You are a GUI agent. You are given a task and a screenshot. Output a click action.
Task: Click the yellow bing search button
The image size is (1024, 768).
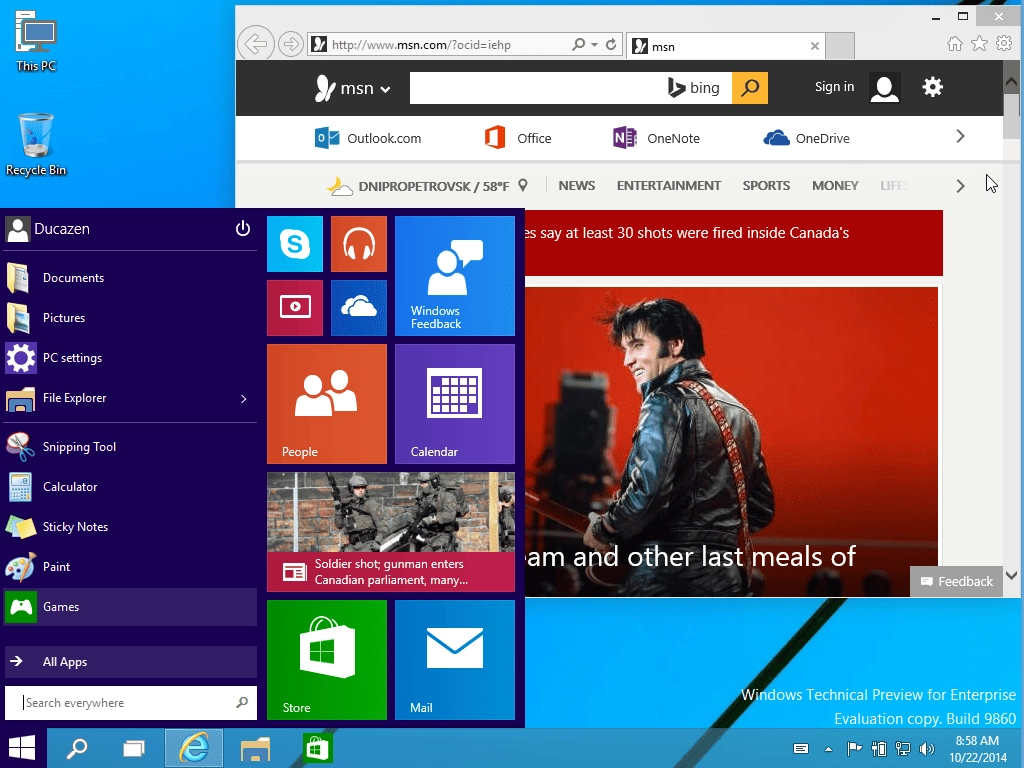(x=750, y=88)
